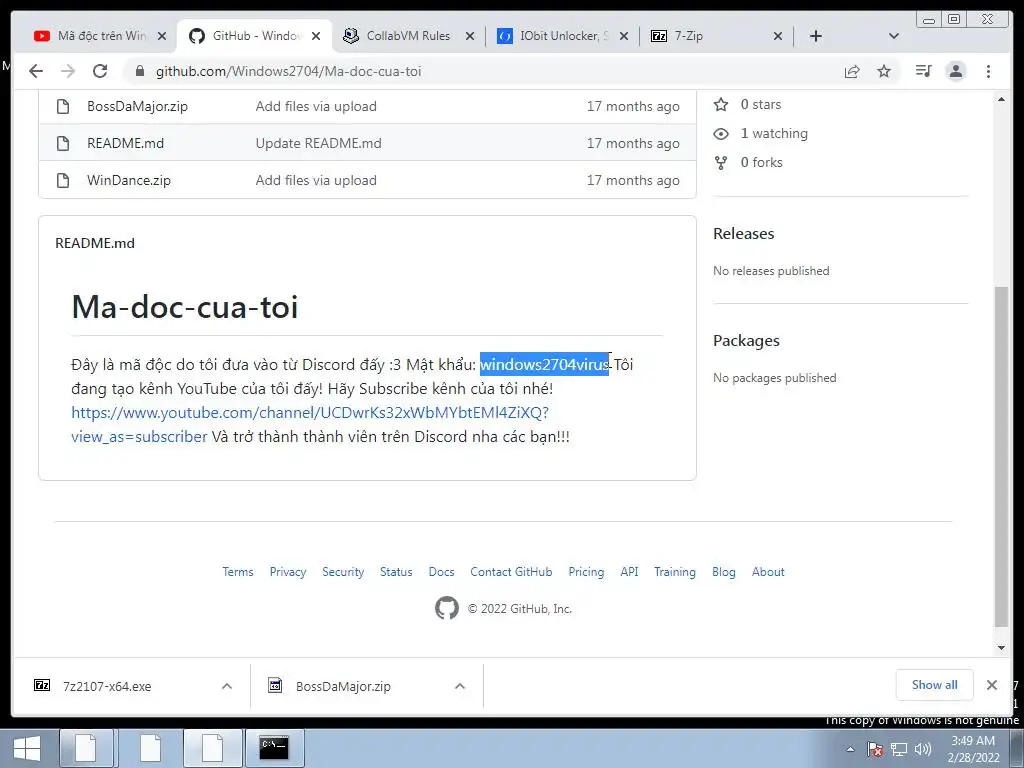The width and height of the screenshot is (1024, 768).
Task: Click the file icon beside WinDance.zip
Action: click(63, 180)
